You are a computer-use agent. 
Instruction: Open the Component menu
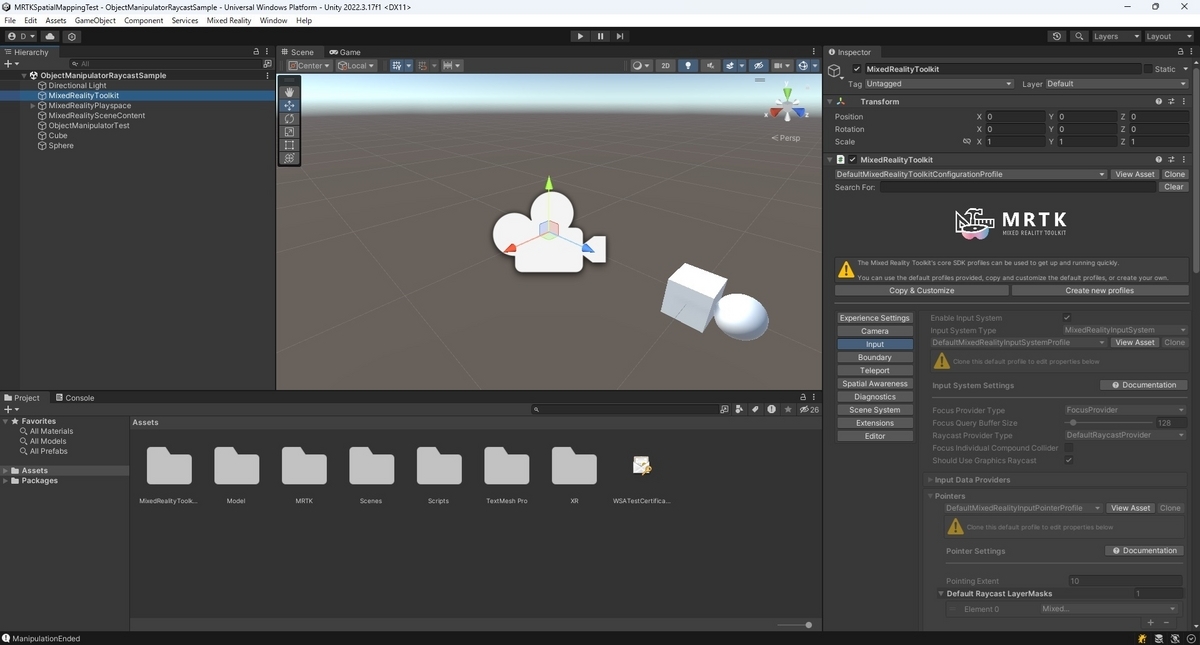click(143, 20)
